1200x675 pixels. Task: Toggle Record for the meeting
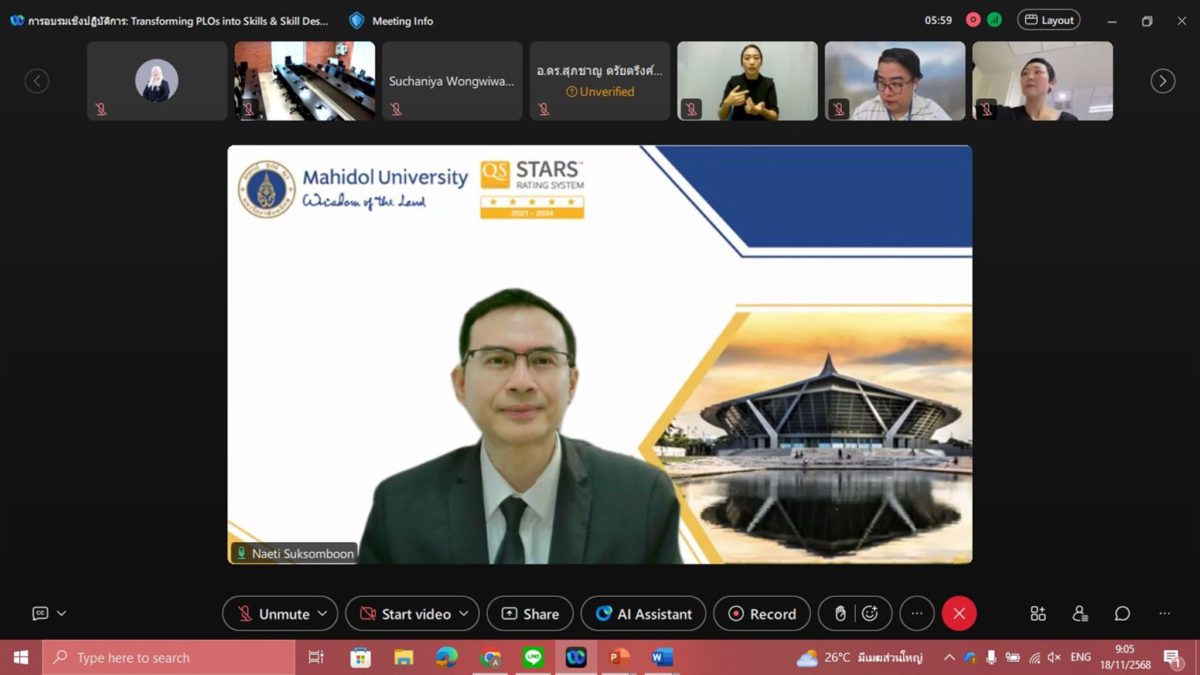[762, 614]
